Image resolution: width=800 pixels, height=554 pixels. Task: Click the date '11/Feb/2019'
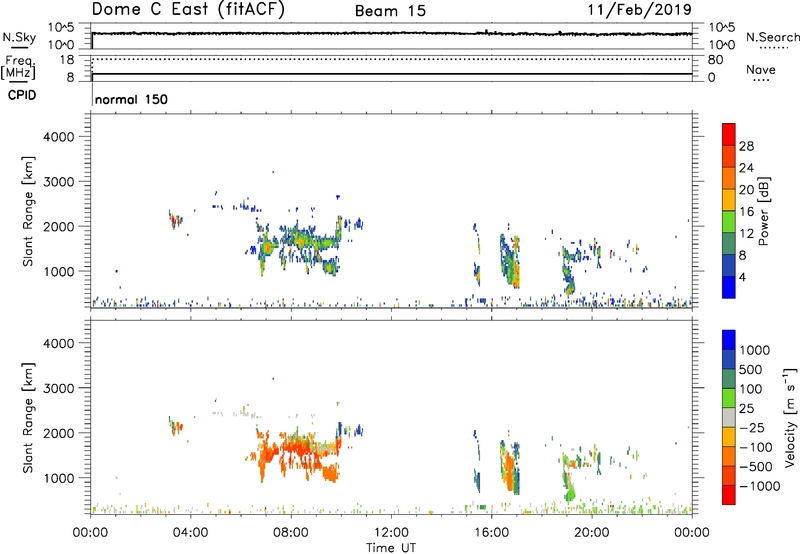(x=640, y=10)
